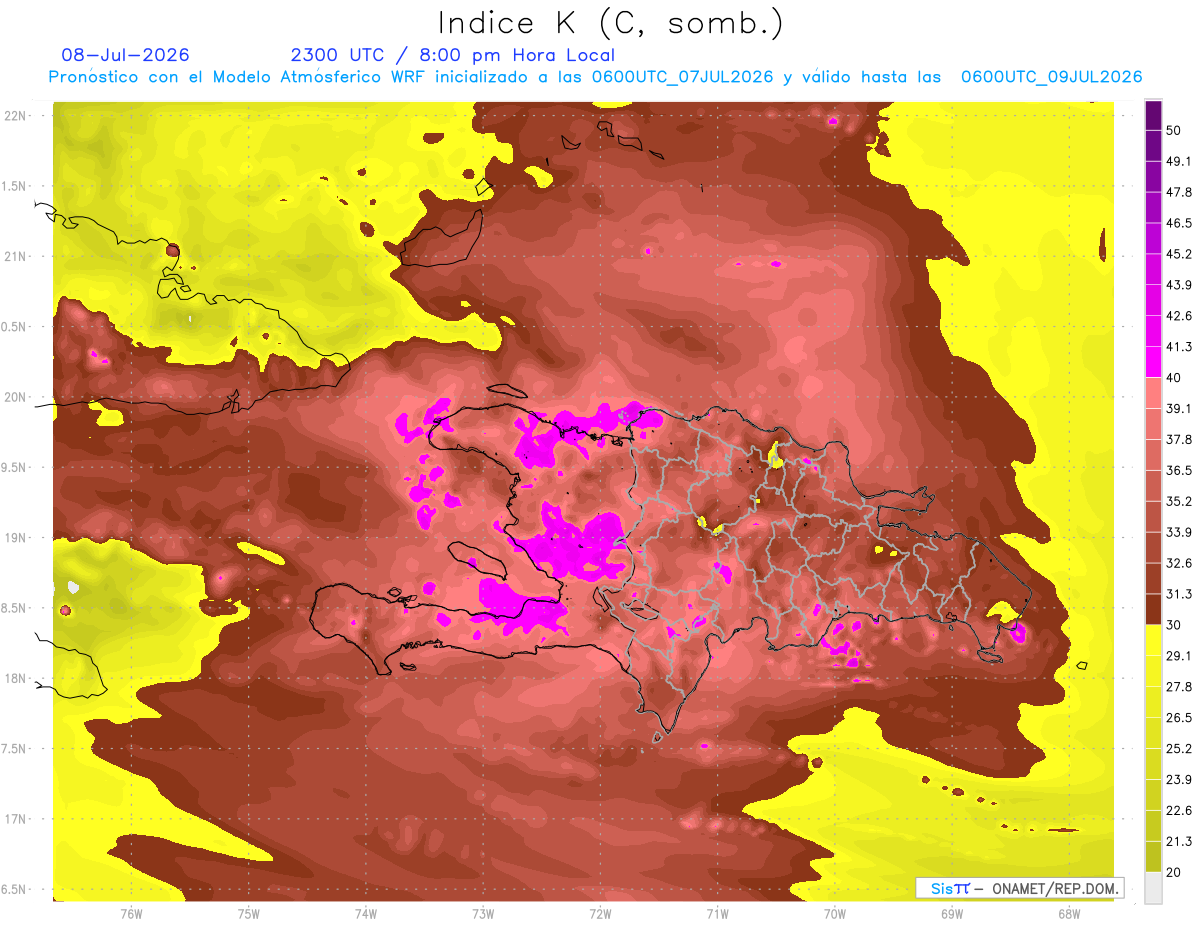
Task: Click the colorbar value '50'
Action: click(1174, 131)
